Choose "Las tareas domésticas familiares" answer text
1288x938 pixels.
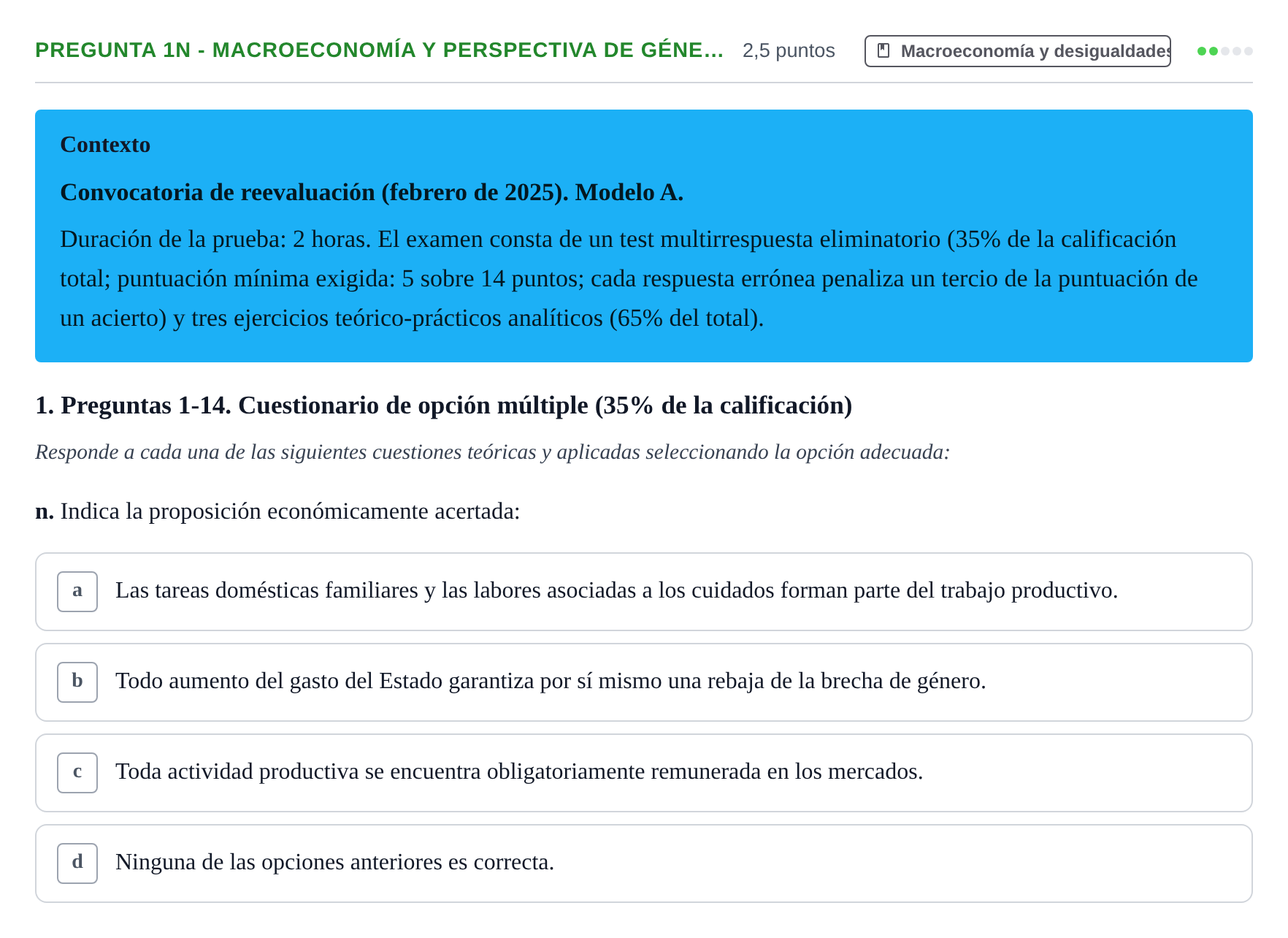coord(617,590)
